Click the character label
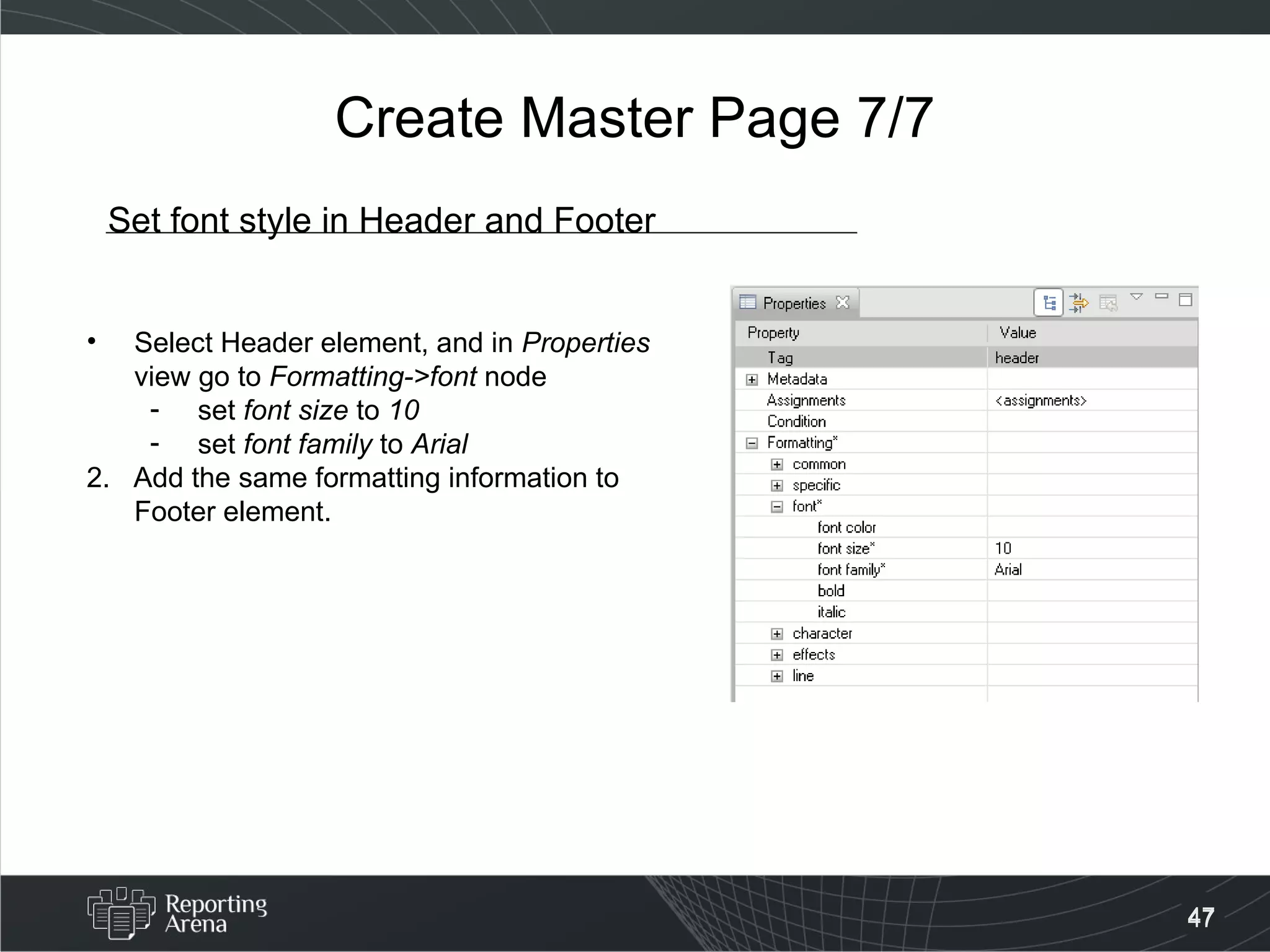This screenshot has height=952, width=1270. [x=822, y=633]
